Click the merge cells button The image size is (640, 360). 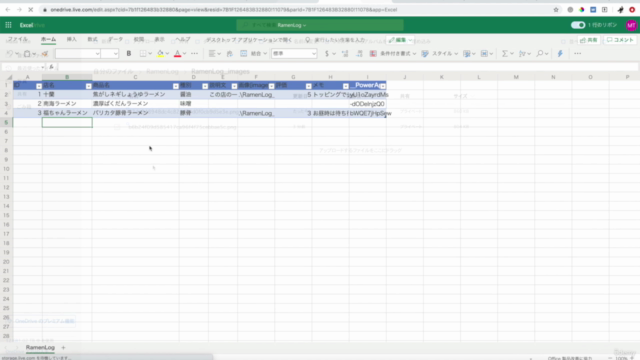click(x=253, y=53)
